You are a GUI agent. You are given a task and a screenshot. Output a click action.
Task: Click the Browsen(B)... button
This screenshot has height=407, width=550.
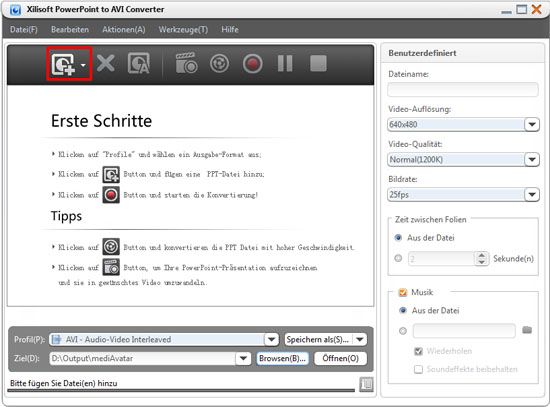(282, 359)
